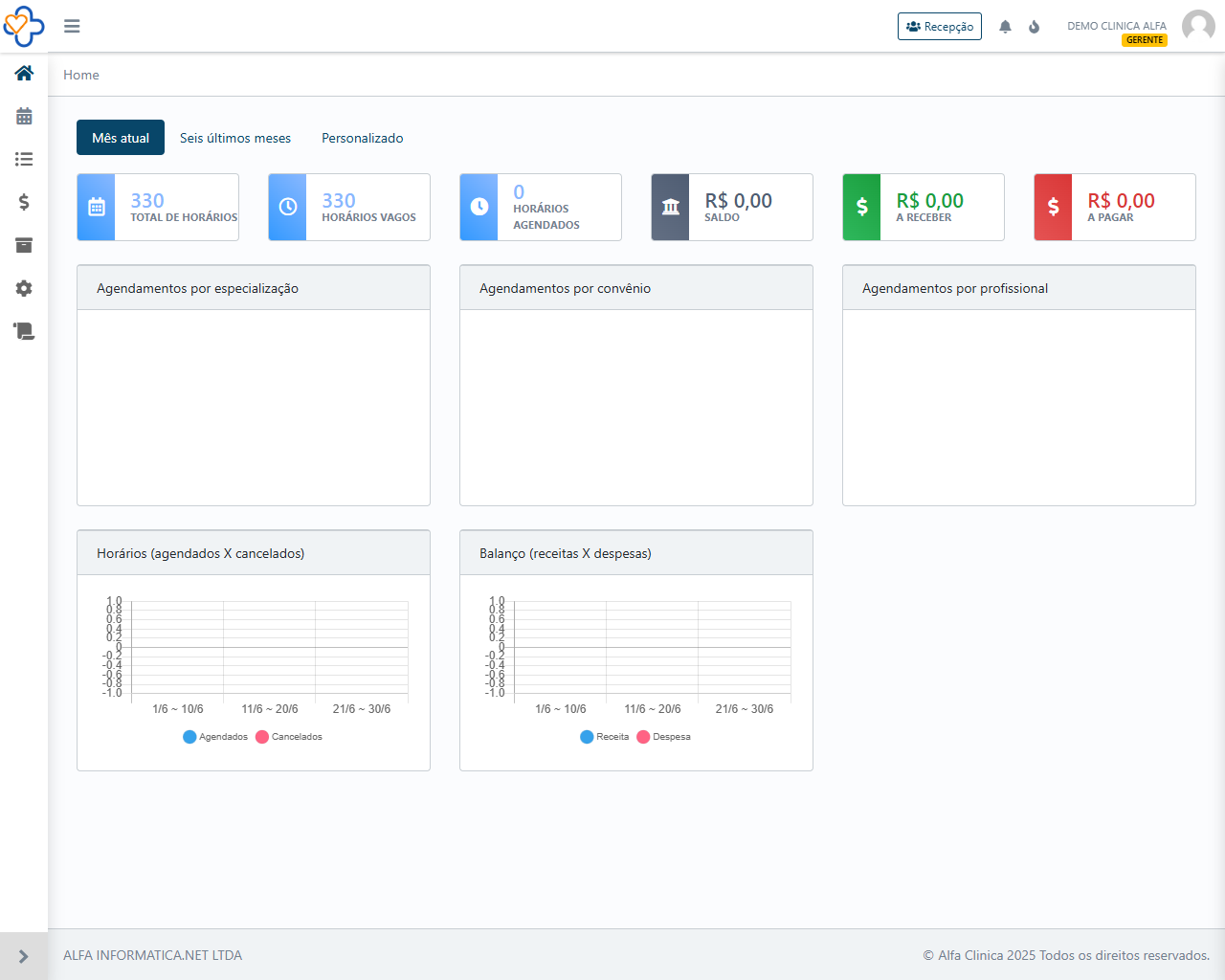The height and width of the screenshot is (980, 1225).
Task: Click the scroll report sidebar icon
Action: 24,331
